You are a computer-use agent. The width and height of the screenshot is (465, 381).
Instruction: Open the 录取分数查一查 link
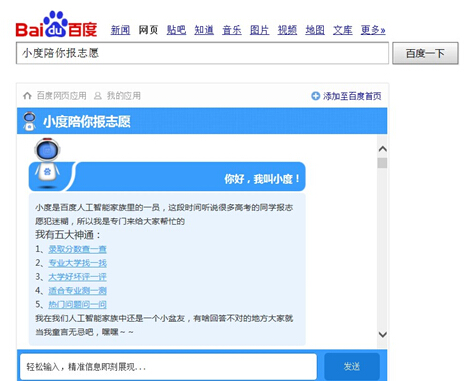click(77, 249)
